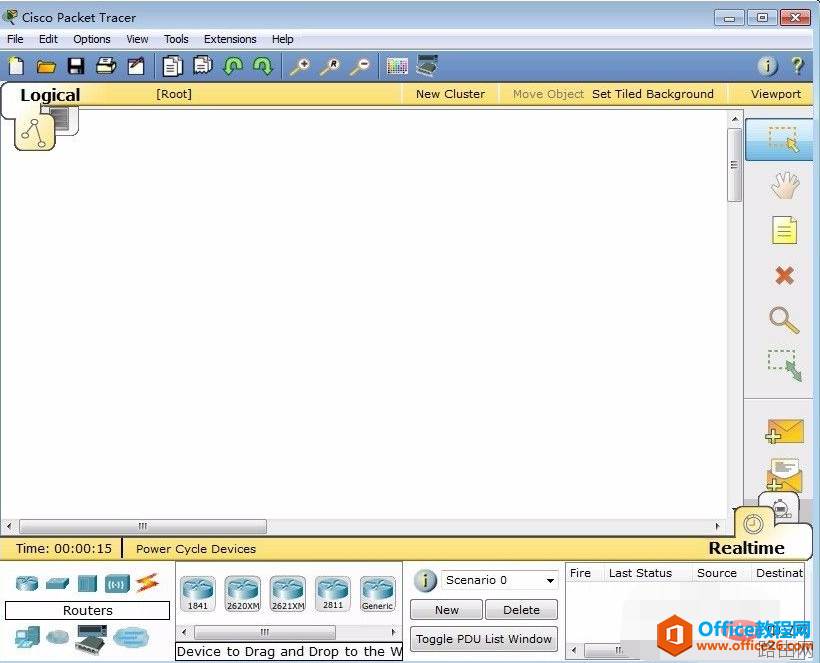Open the Options menu
The width and height of the screenshot is (820, 663).
[x=92, y=39]
